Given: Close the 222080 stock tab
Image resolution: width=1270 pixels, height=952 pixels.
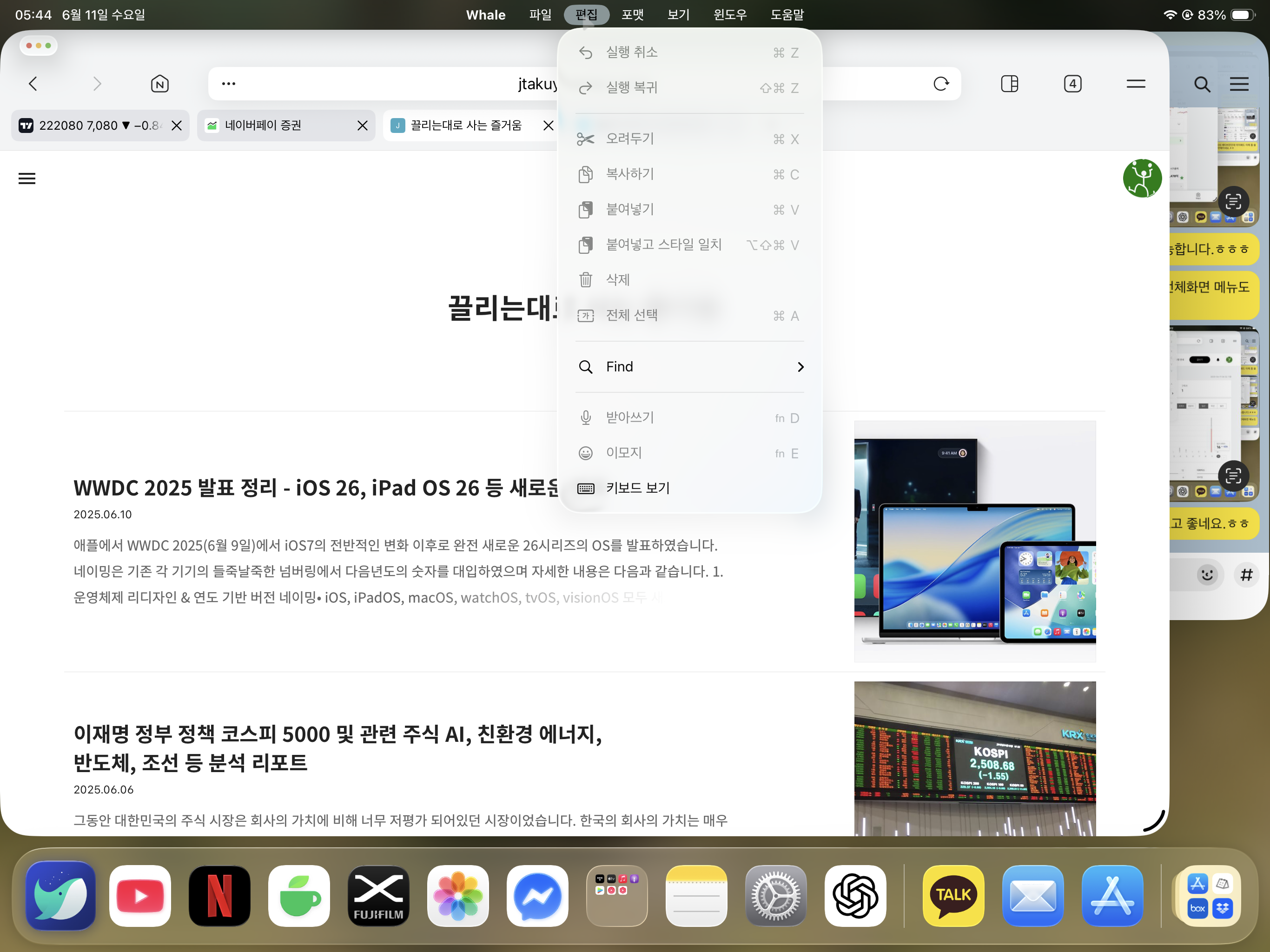Looking at the screenshot, I should click(177, 125).
